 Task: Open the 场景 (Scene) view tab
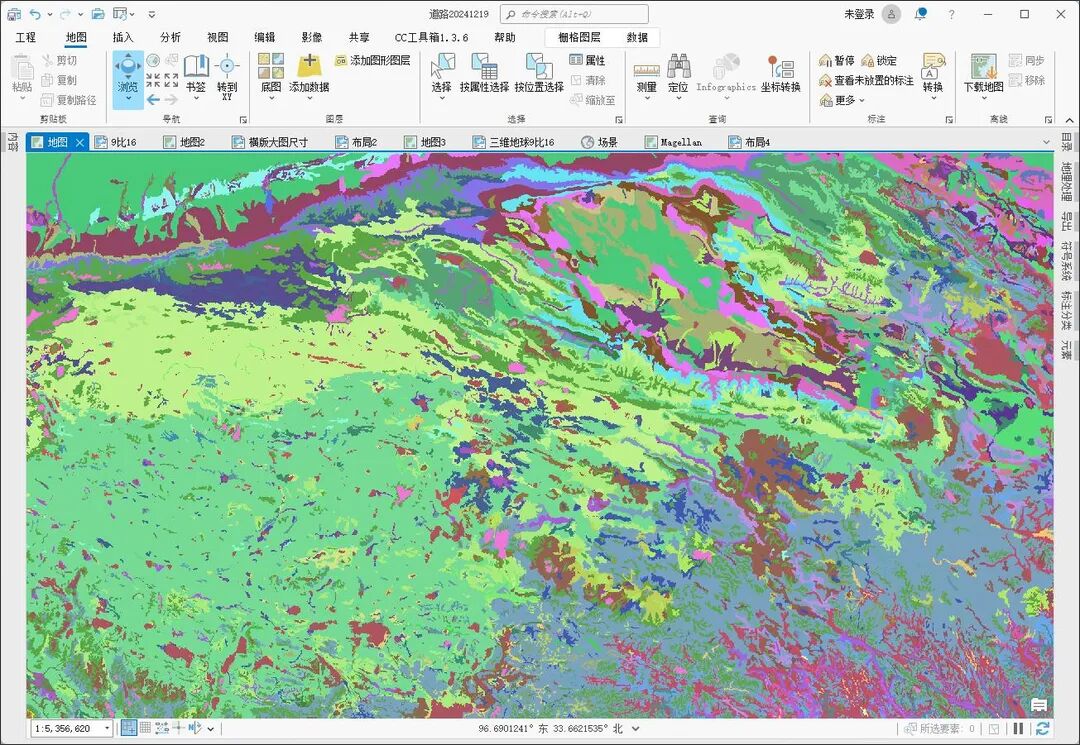(599, 142)
